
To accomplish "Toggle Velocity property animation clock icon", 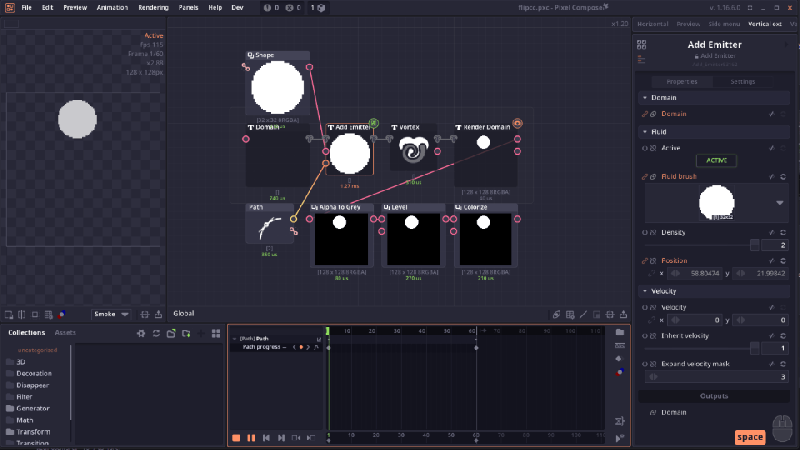I will point(644,308).
